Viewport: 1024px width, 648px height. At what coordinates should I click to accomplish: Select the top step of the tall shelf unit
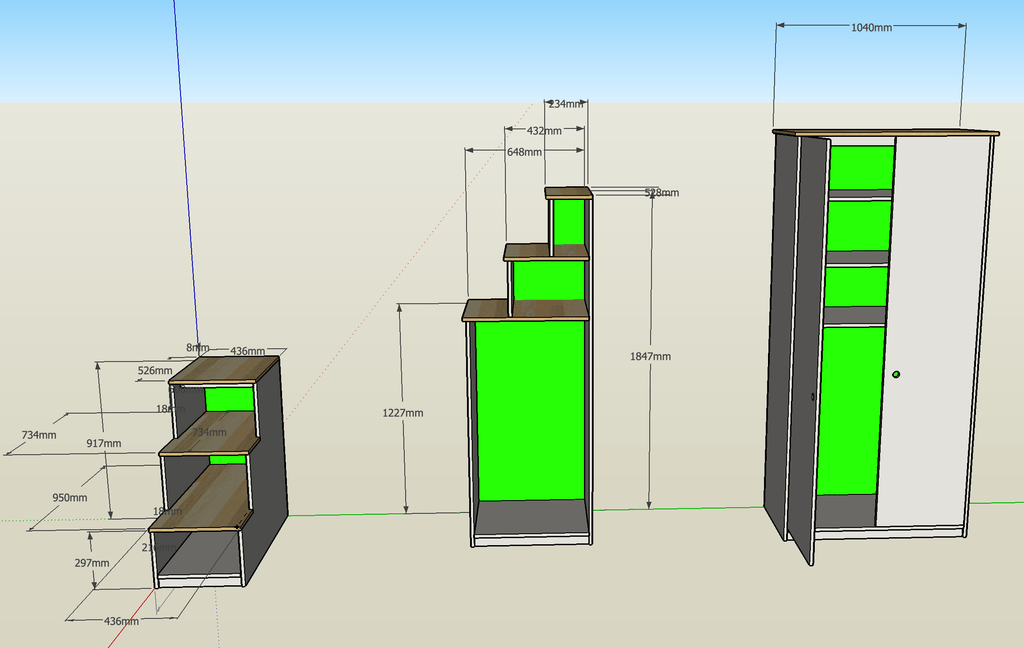(568, 193)
